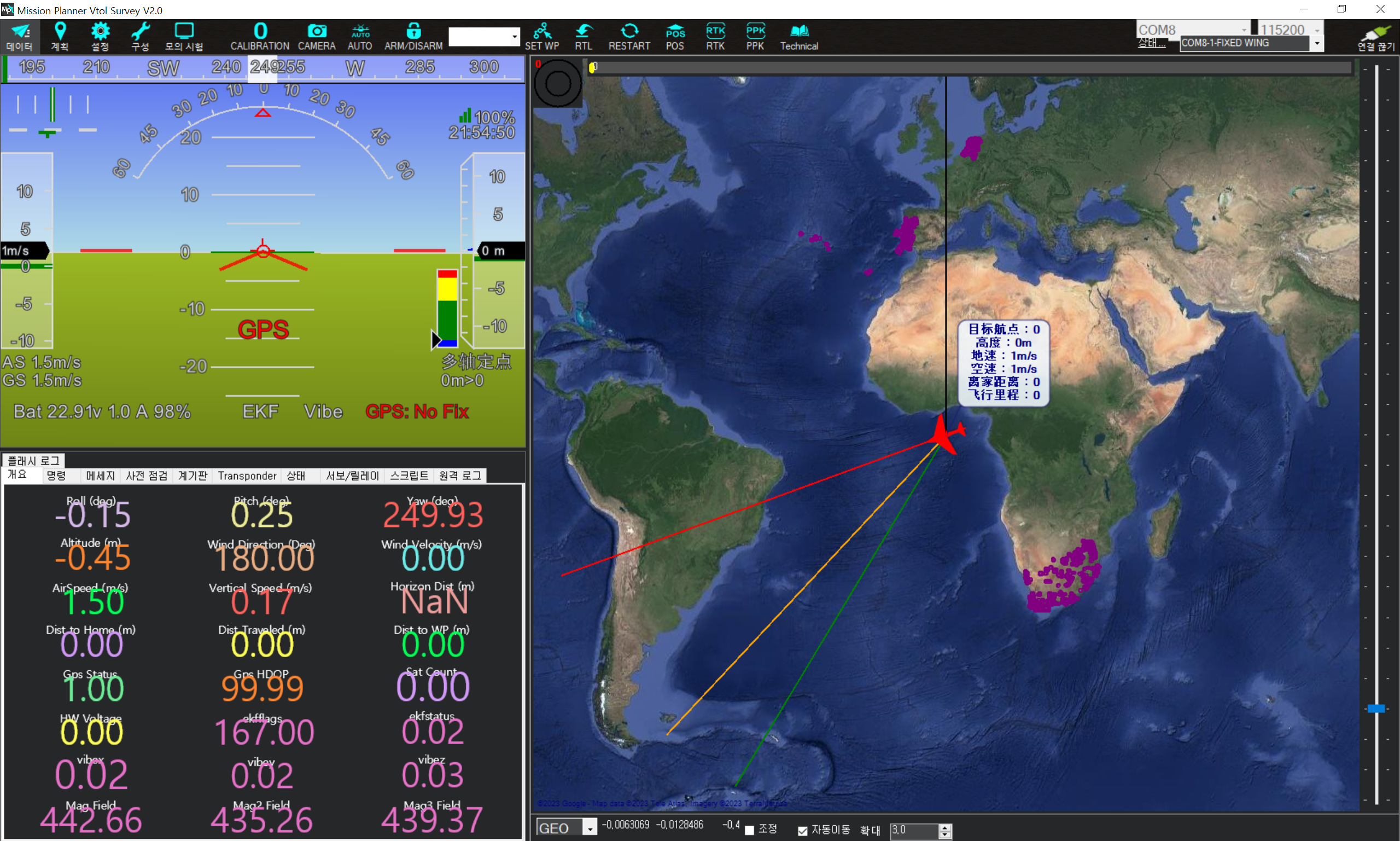Image resolution: width=1400 pixels, height=841 pixels.
Task: Increase the 확대 zoom stepper value
Action: [944, 827]
